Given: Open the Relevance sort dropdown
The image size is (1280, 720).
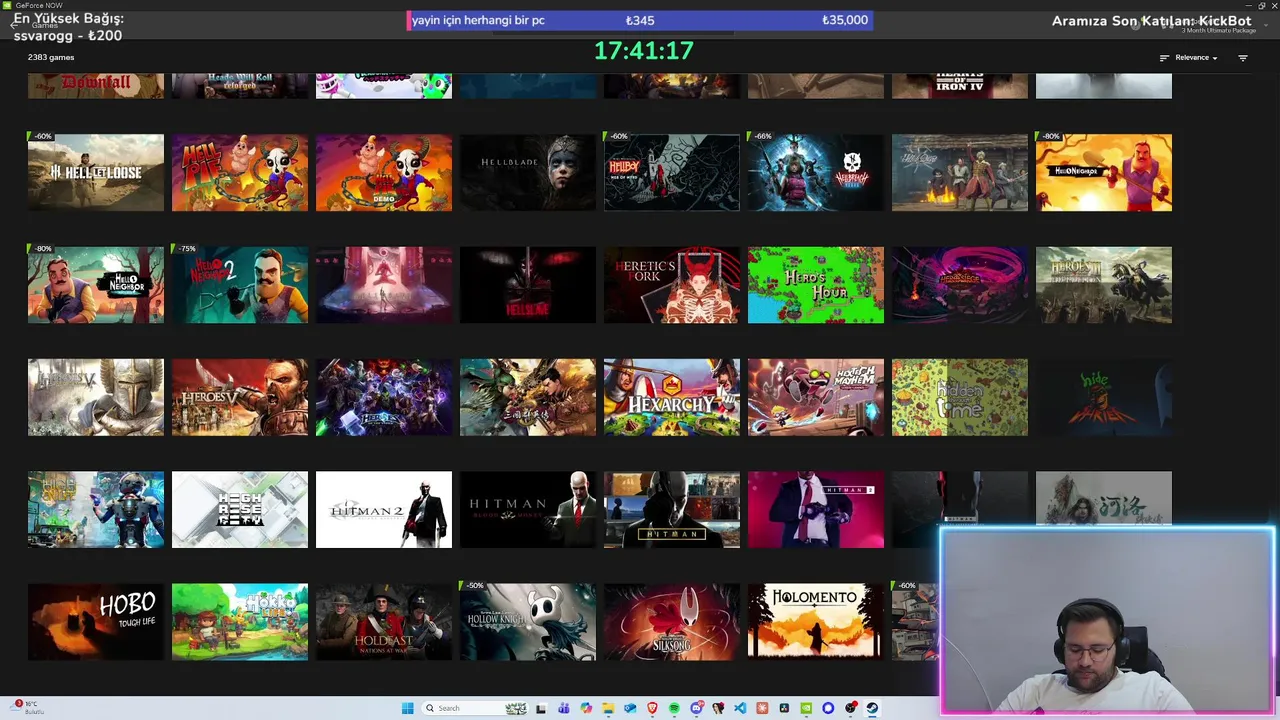Looking at the screenshot, I should [1196, 58].
